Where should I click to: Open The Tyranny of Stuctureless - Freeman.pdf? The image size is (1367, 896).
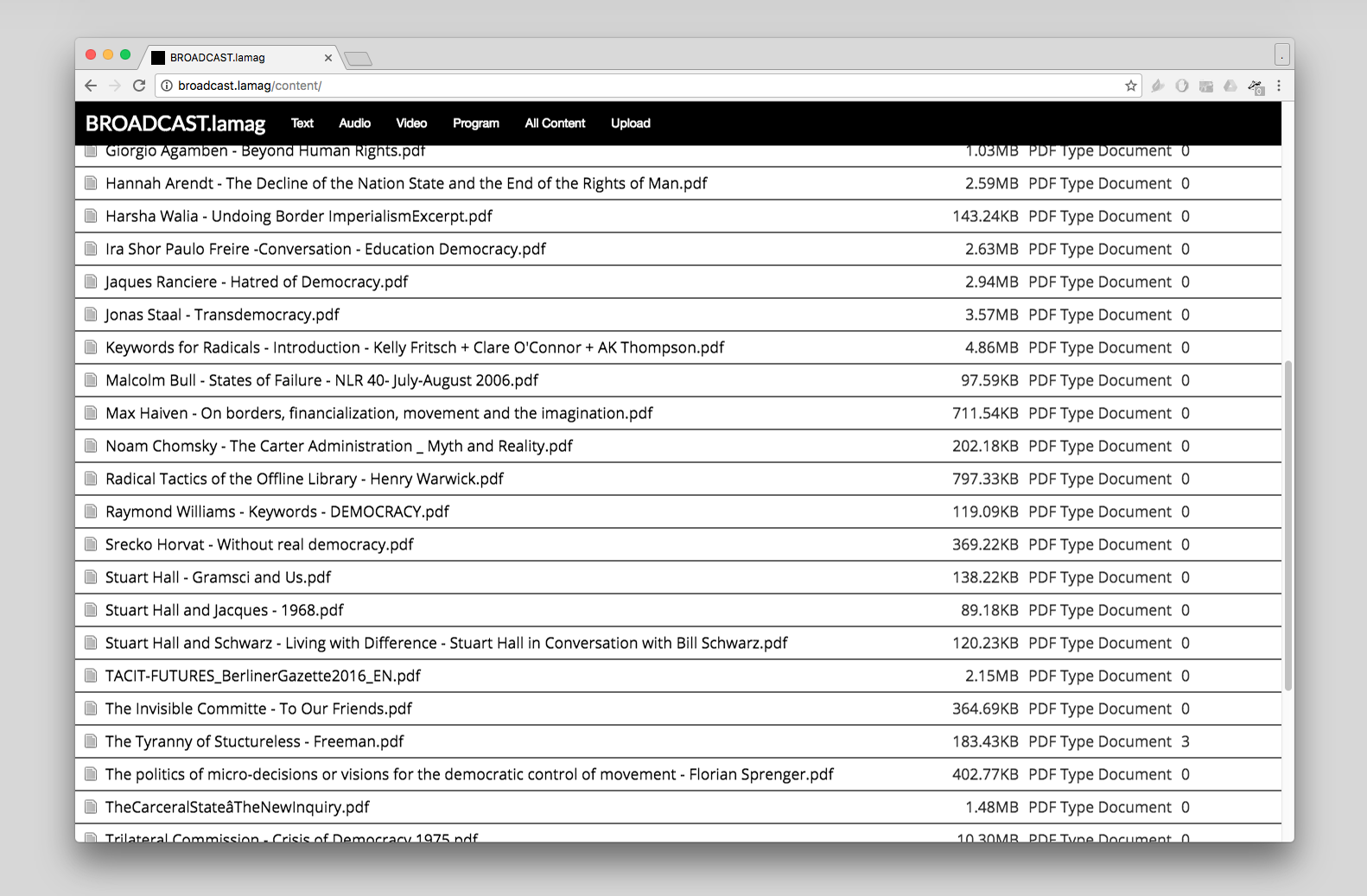coord(254,742)
